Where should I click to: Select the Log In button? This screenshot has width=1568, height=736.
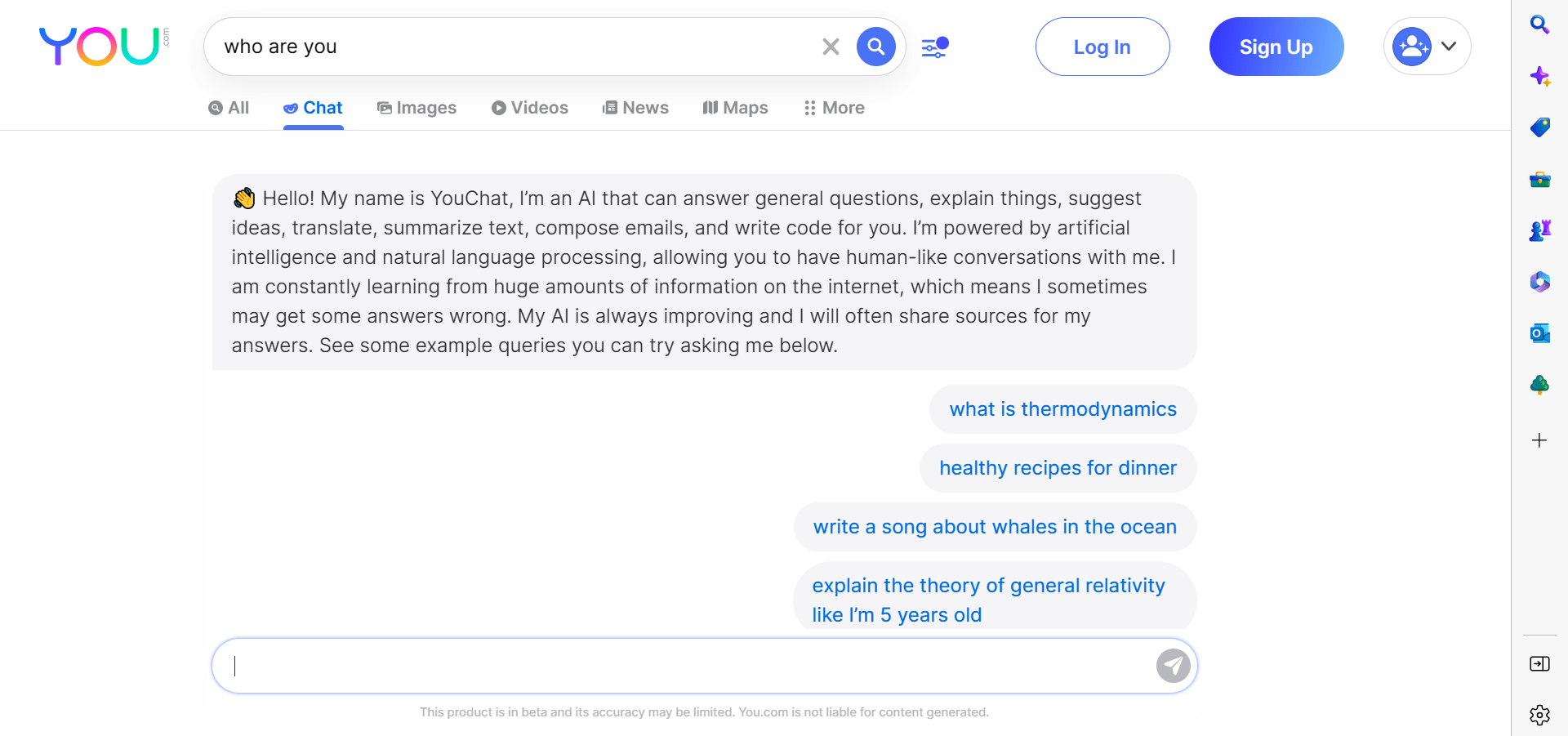pyautogui.click(x=1102, y=47)
